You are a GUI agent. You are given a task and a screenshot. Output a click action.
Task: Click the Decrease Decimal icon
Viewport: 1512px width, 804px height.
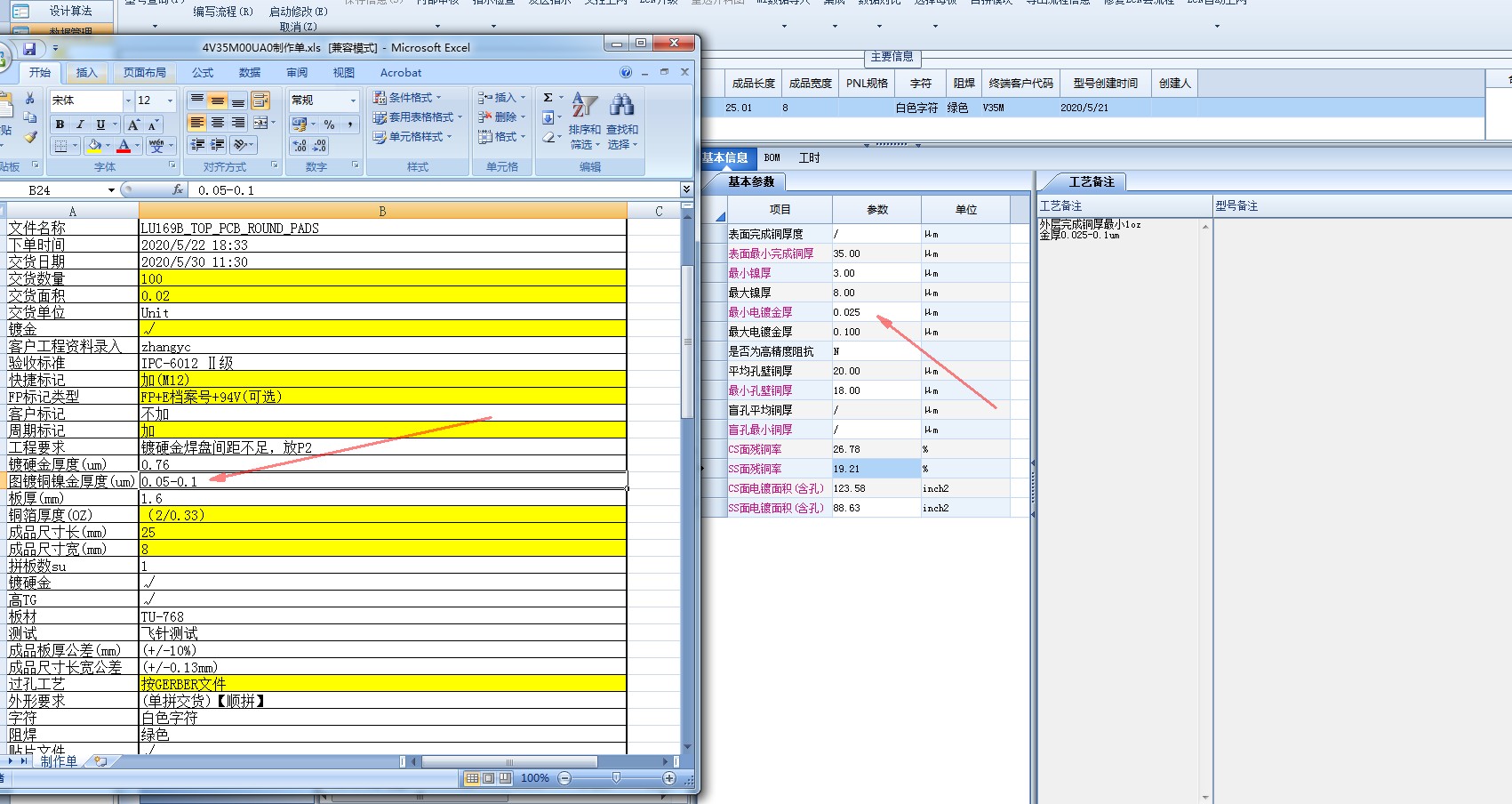point(320,145)
